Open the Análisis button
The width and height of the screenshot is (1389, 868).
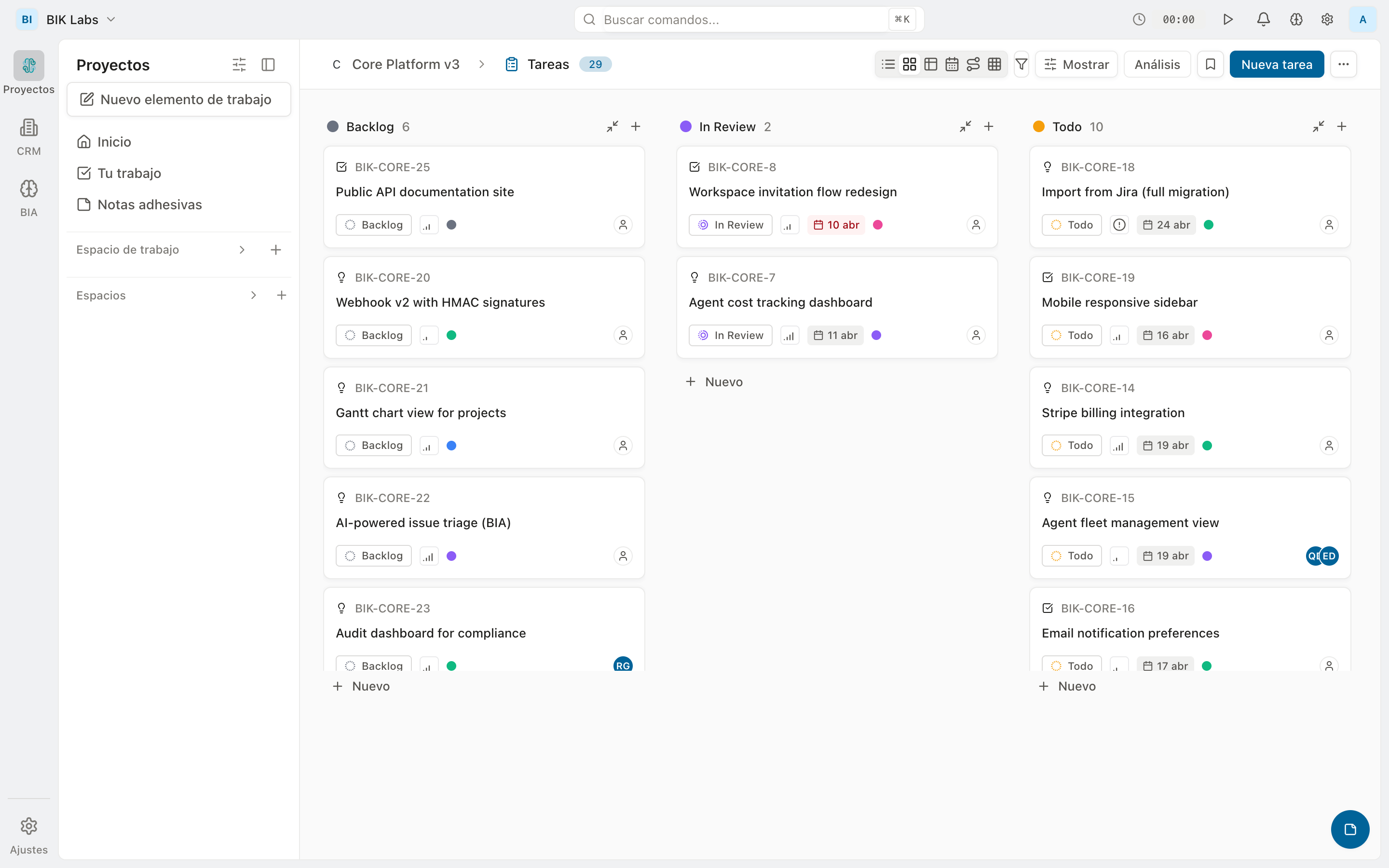tap(1157, 64)
